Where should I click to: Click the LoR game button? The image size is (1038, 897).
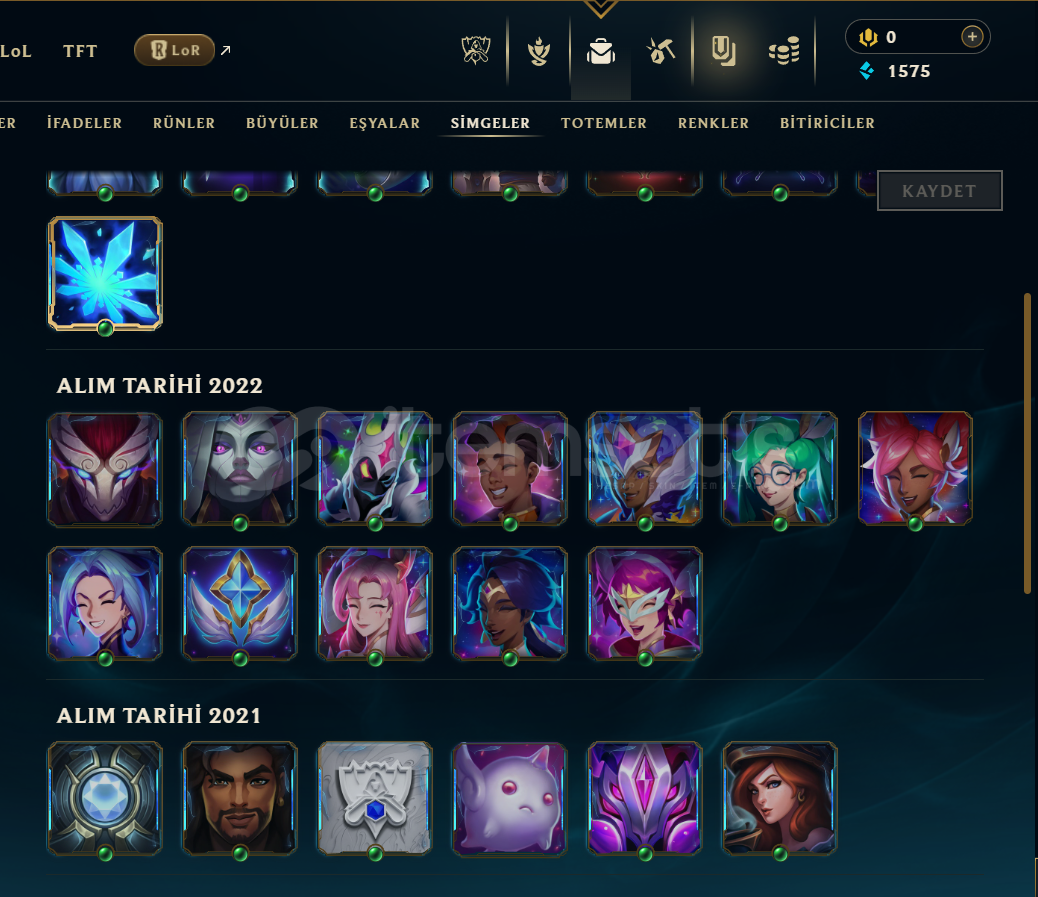[x=175, y=50]
